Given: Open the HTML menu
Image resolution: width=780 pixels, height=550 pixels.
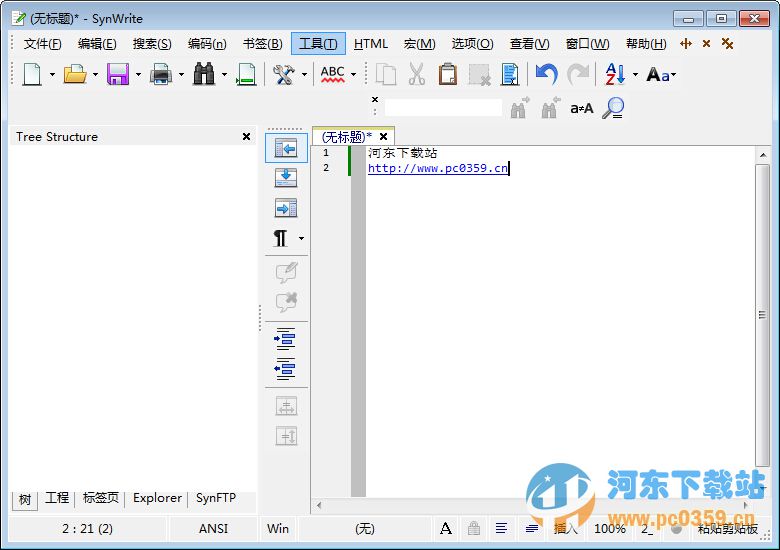Looking at the screenshot, I should point(371,44).
